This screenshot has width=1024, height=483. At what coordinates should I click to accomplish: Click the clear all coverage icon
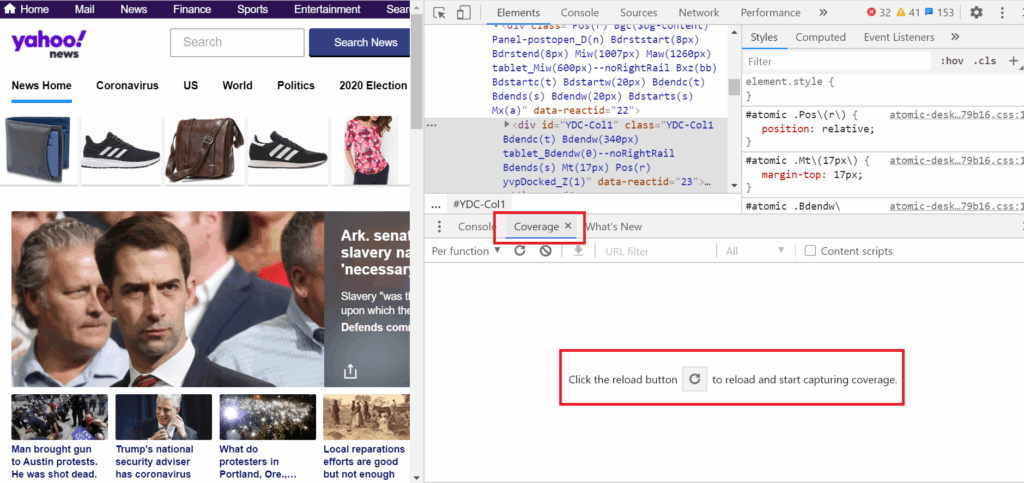point(545,251)
